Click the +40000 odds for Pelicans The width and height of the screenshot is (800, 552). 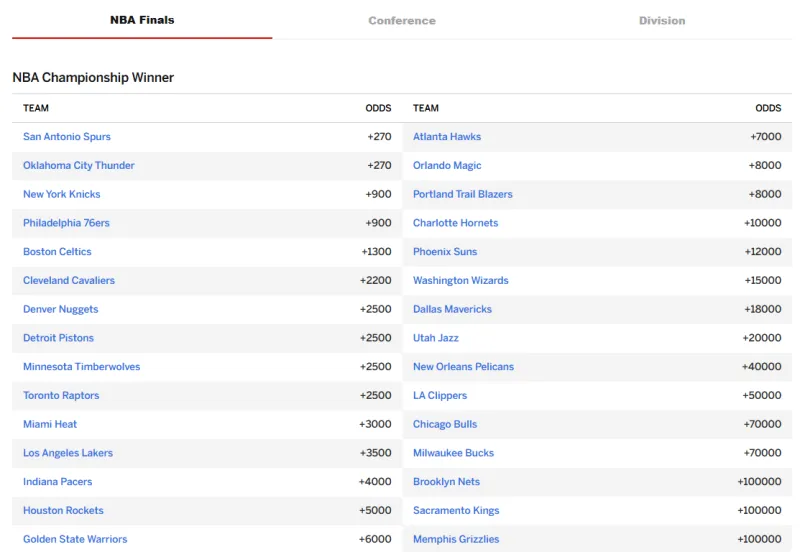click(762, 367)
